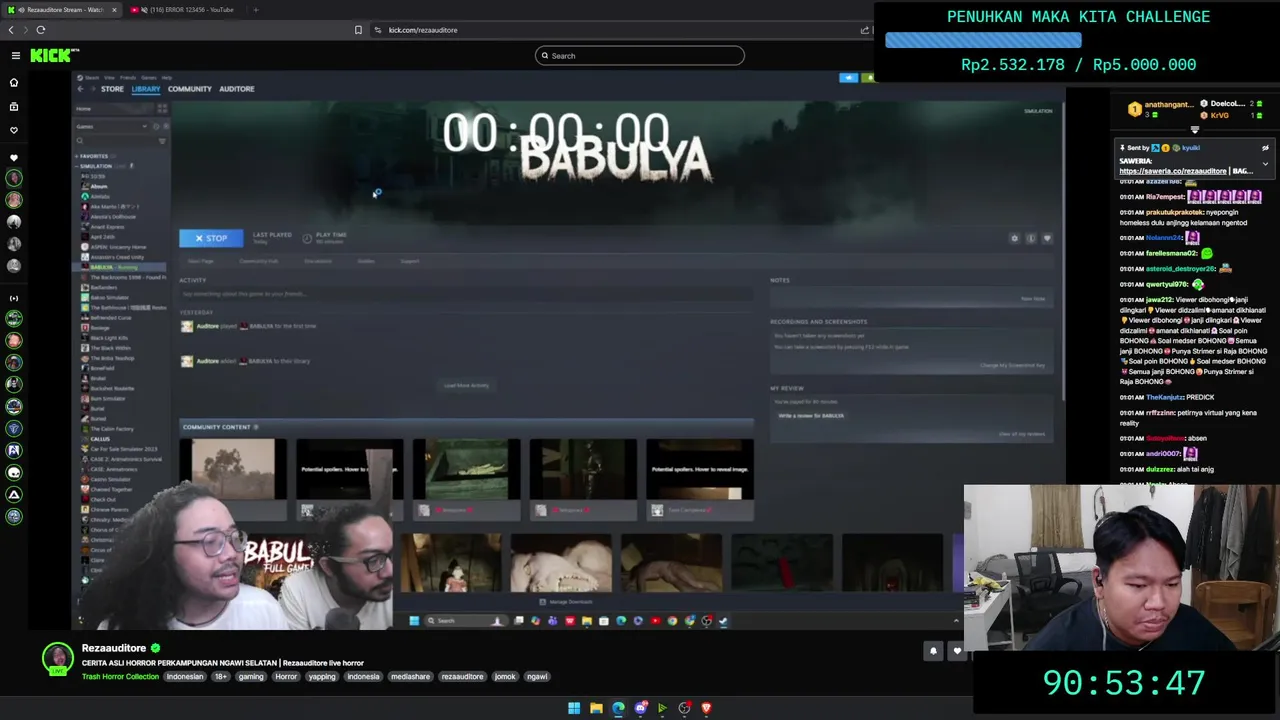Favorite the game with heart icon on BABULYA page
Screen dimensions: 1280x720
coord(1047,238)
